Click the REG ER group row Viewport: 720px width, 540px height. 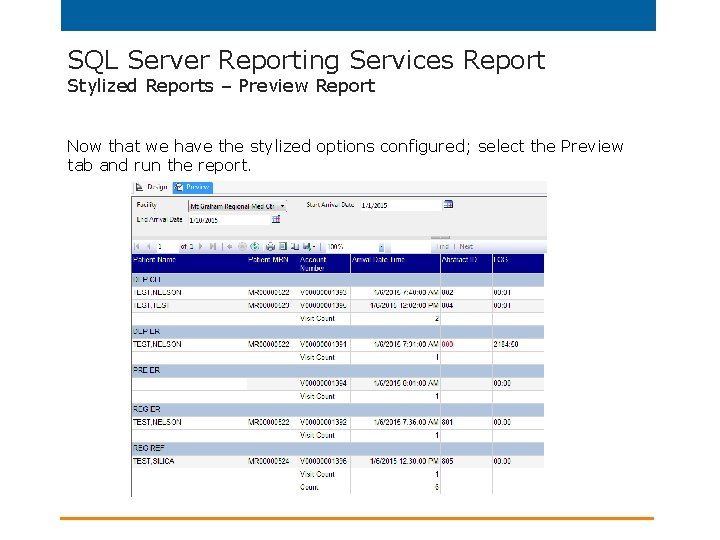point(338,409)
